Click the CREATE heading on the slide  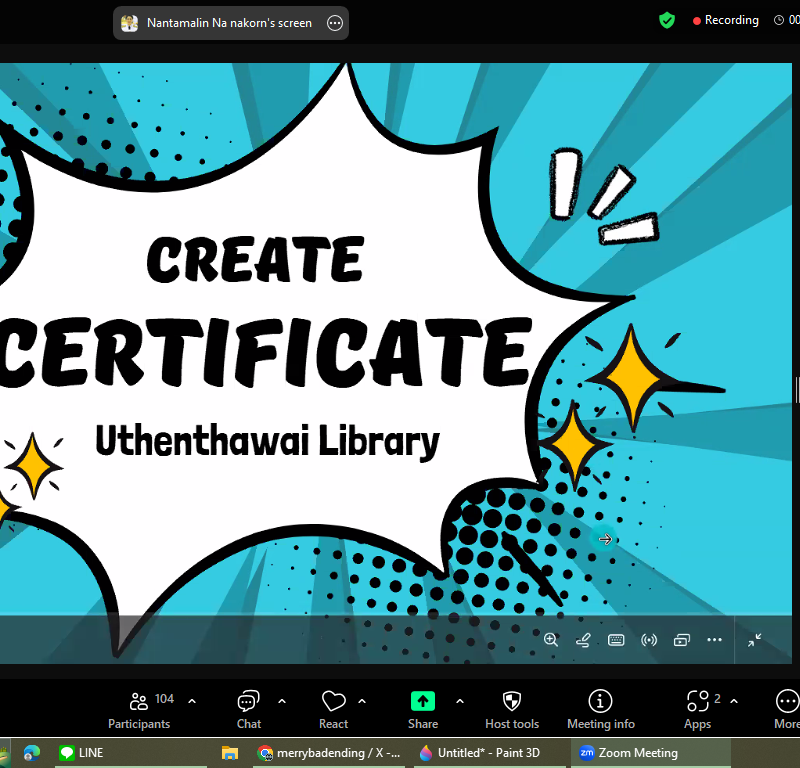point(255,259)
